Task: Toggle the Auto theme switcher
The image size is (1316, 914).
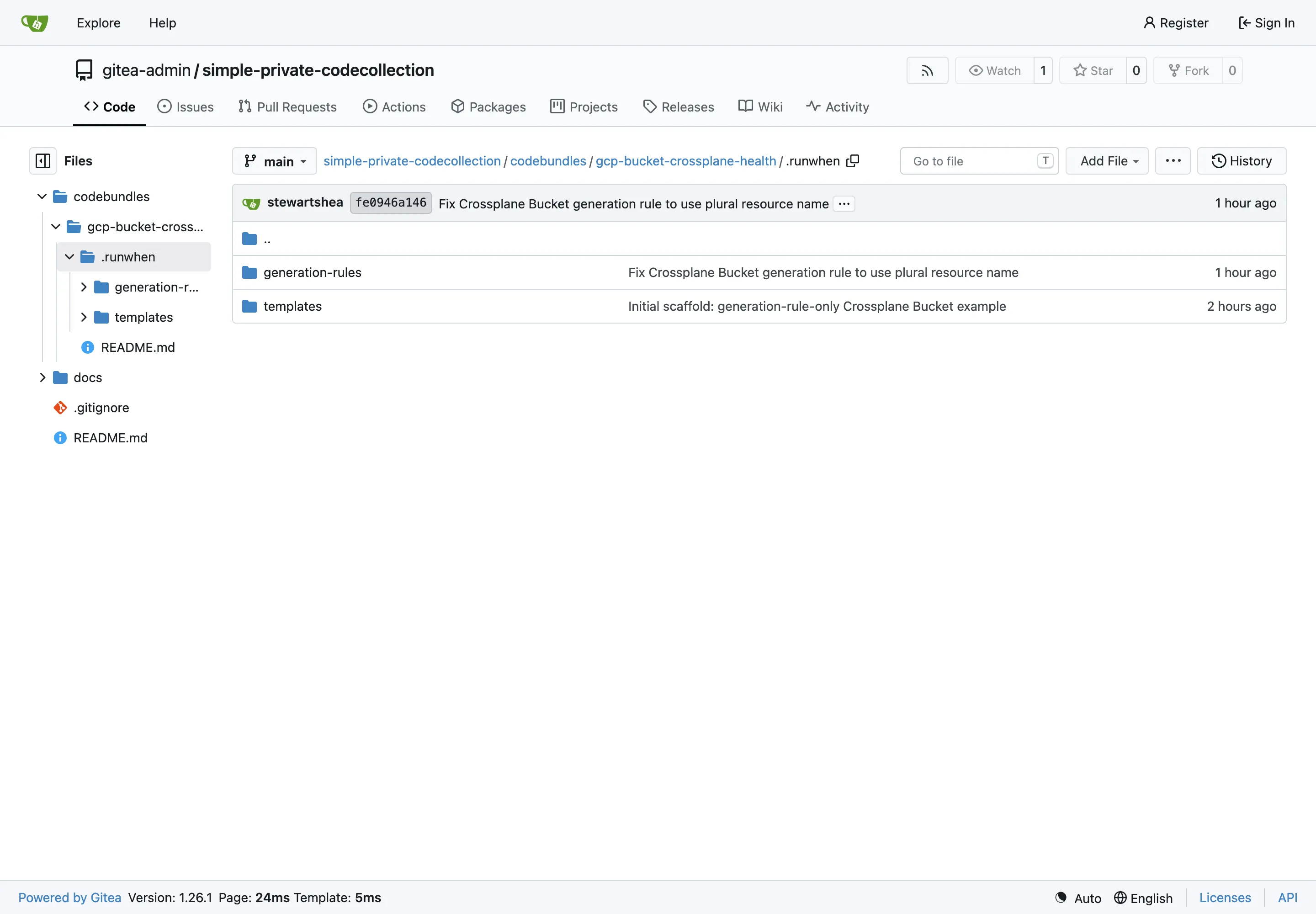Action: click(x=1078, y=898)
